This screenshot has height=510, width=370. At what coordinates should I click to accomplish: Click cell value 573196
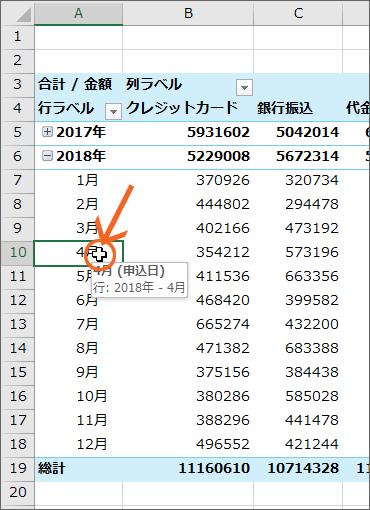point(312,252)
